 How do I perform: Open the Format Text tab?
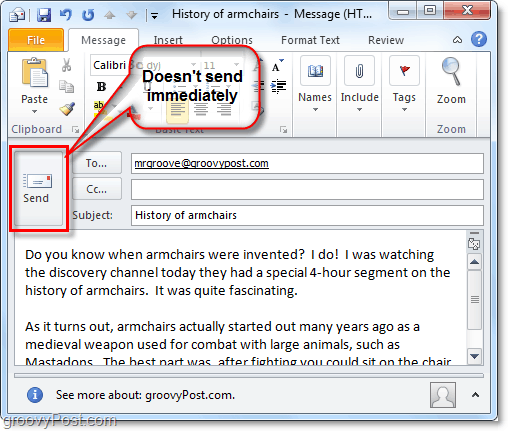coord(310,40)
